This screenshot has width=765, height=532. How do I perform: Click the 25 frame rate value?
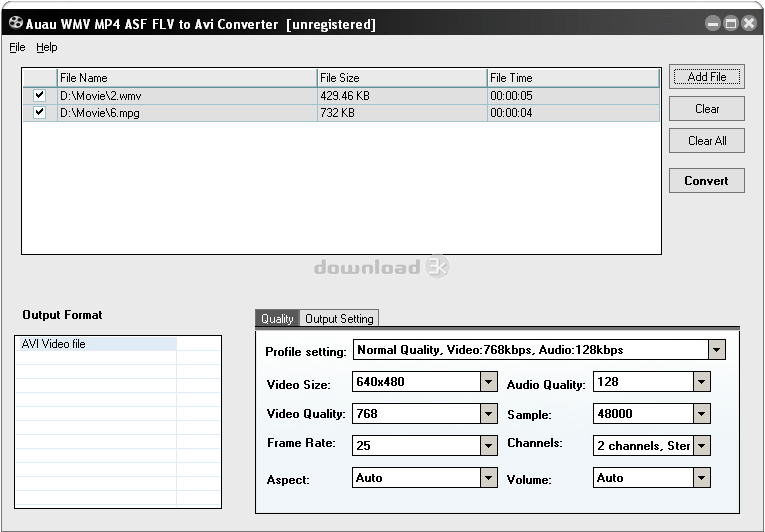(x=363, y=446)
